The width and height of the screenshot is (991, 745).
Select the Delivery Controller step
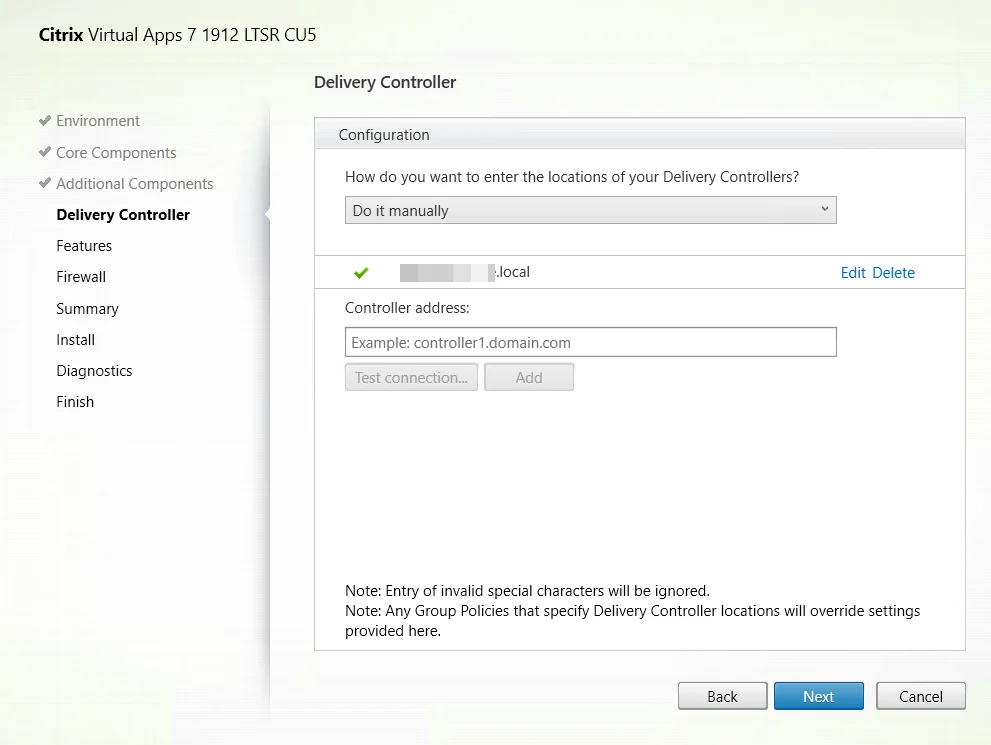pyautogui.click(x=123, y=215)
